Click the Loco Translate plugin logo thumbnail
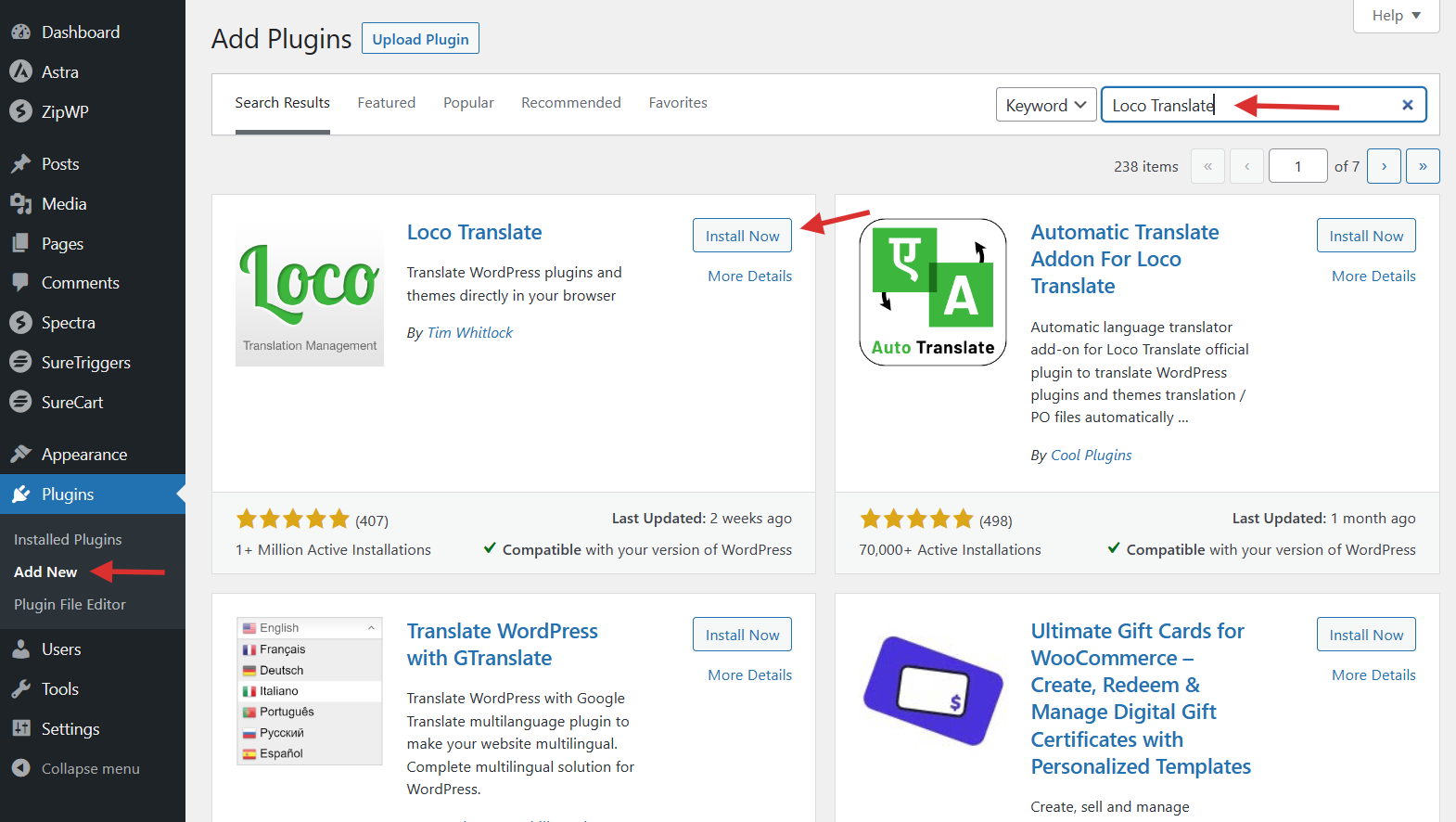Viewport: 1456px width, 822px height. tap(310, 293)
